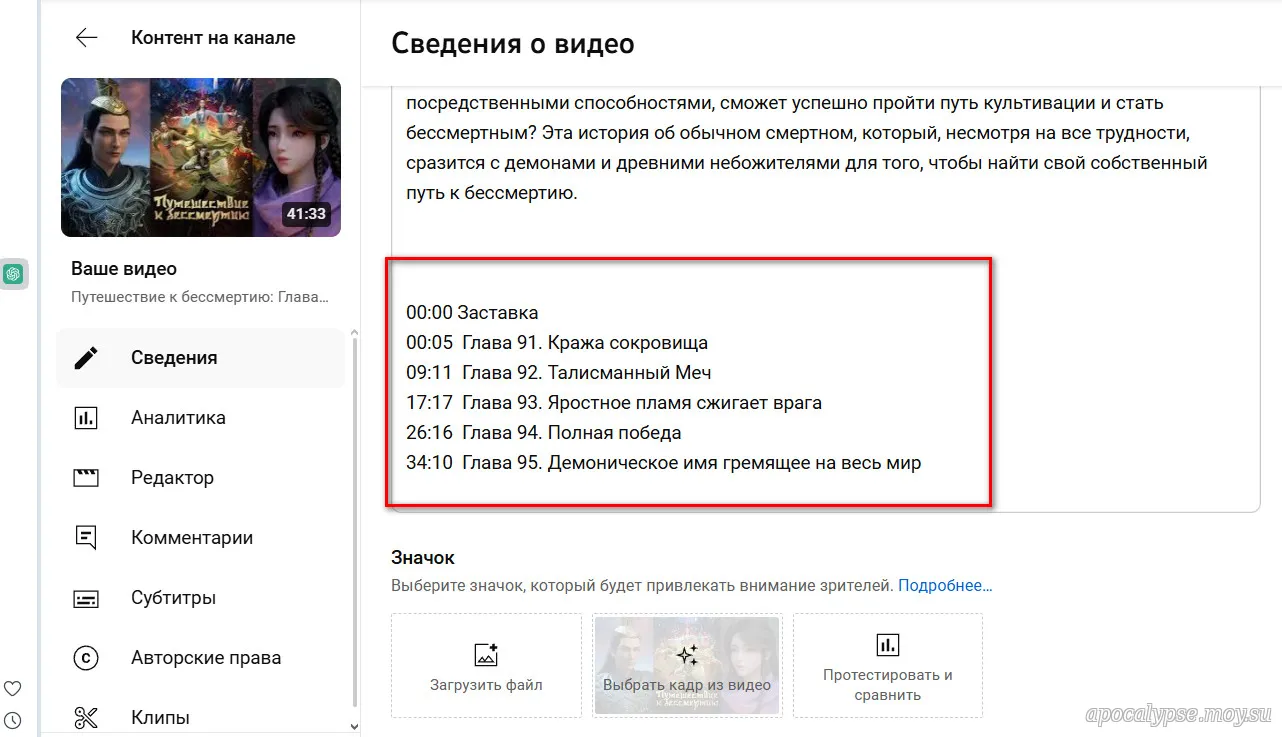Open the Аналитика bar chart icon
The image size is (1282, 737).
tap(86, 418)
